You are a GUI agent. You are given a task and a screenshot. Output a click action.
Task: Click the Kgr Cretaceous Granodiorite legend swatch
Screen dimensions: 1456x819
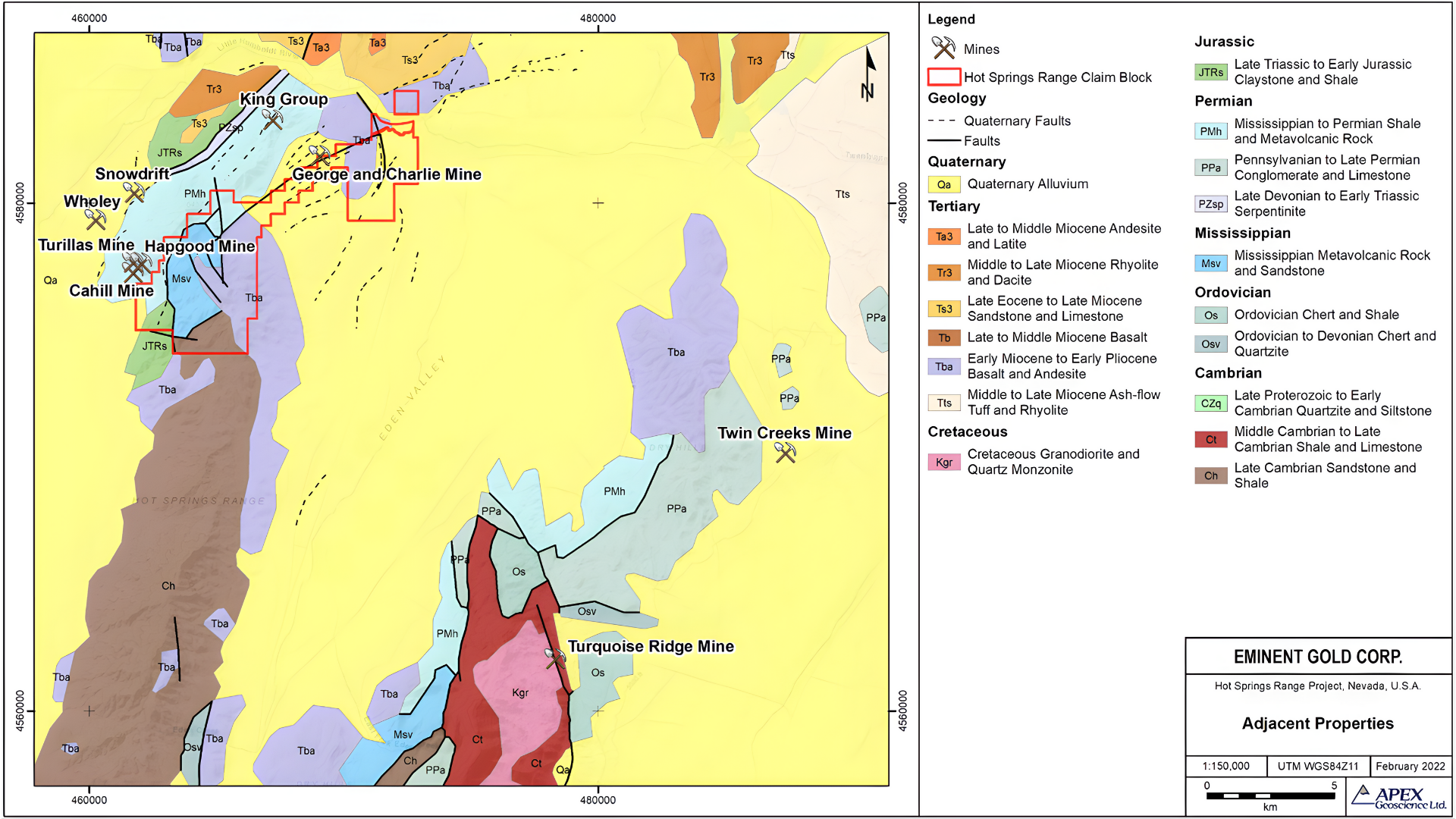(944, 462)
